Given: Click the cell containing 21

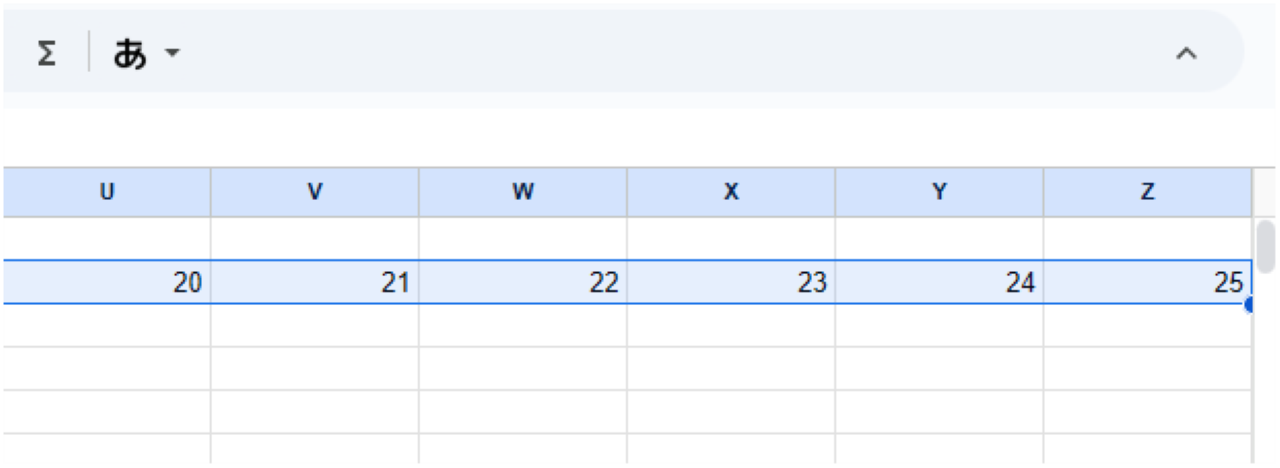Looking at the screenshot, I should click(x=315, y=283).
